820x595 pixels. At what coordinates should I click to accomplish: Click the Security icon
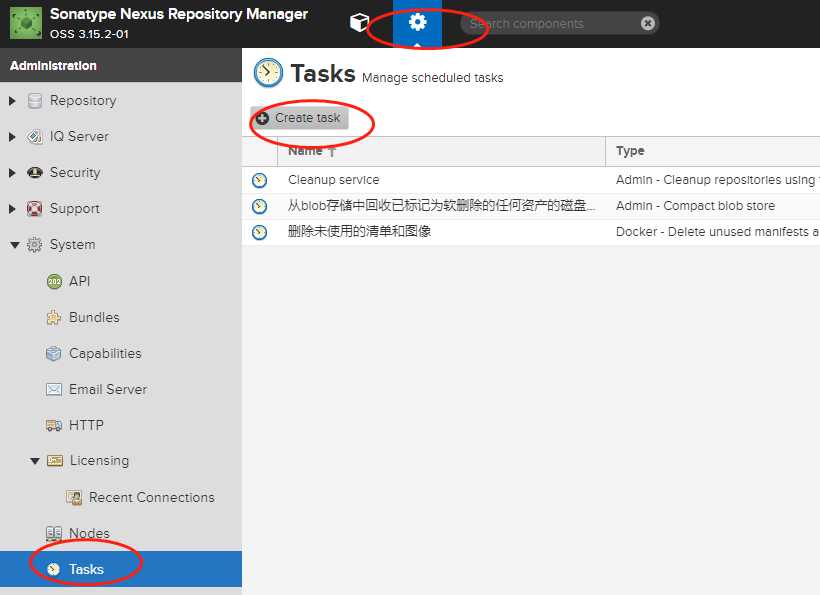click(x=35, y=173)
